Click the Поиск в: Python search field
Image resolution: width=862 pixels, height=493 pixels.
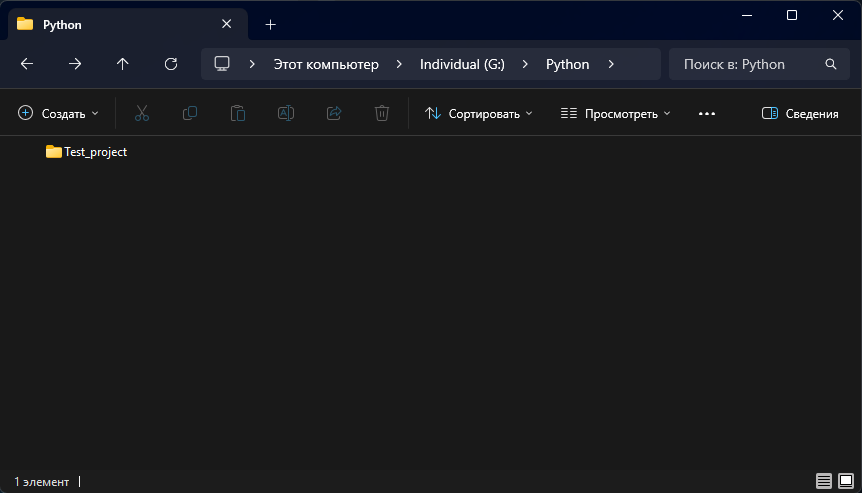coord(759,64)
